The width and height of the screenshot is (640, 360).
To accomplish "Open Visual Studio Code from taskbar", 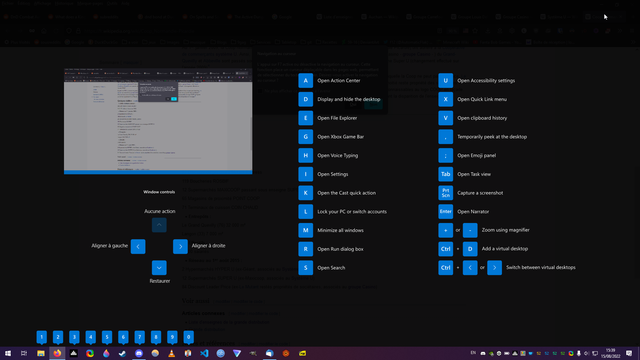I will pyautogui.click(x=204, y=353).
